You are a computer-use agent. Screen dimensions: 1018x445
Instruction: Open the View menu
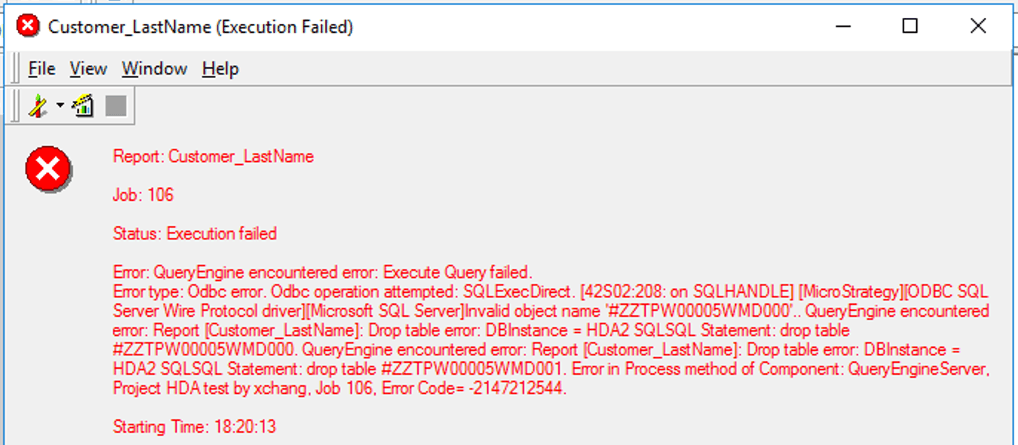click(x=88, y=69)
